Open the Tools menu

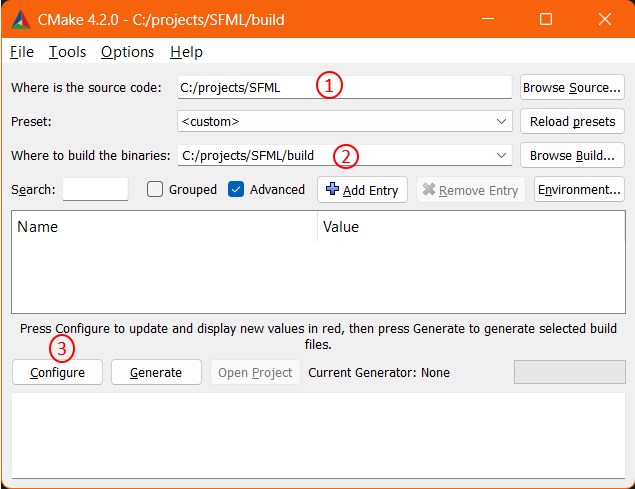tap(67, 52)
